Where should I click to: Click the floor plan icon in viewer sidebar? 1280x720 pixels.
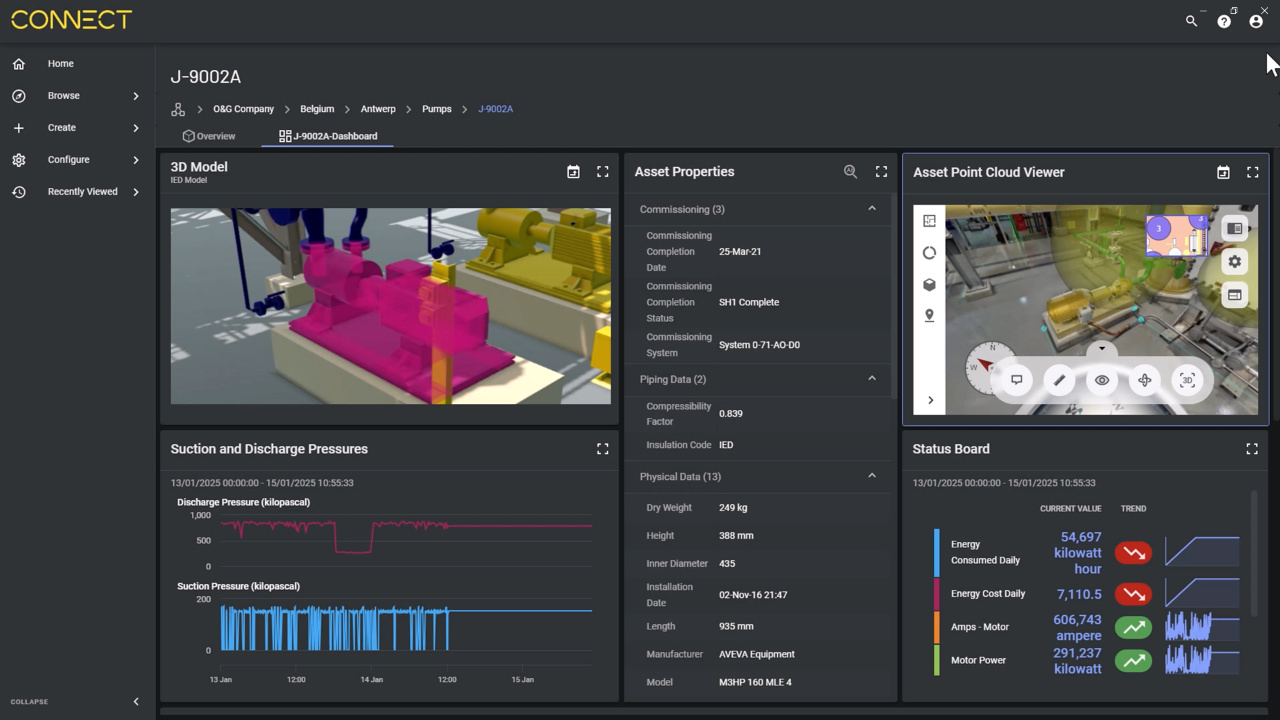pos(929,221)
